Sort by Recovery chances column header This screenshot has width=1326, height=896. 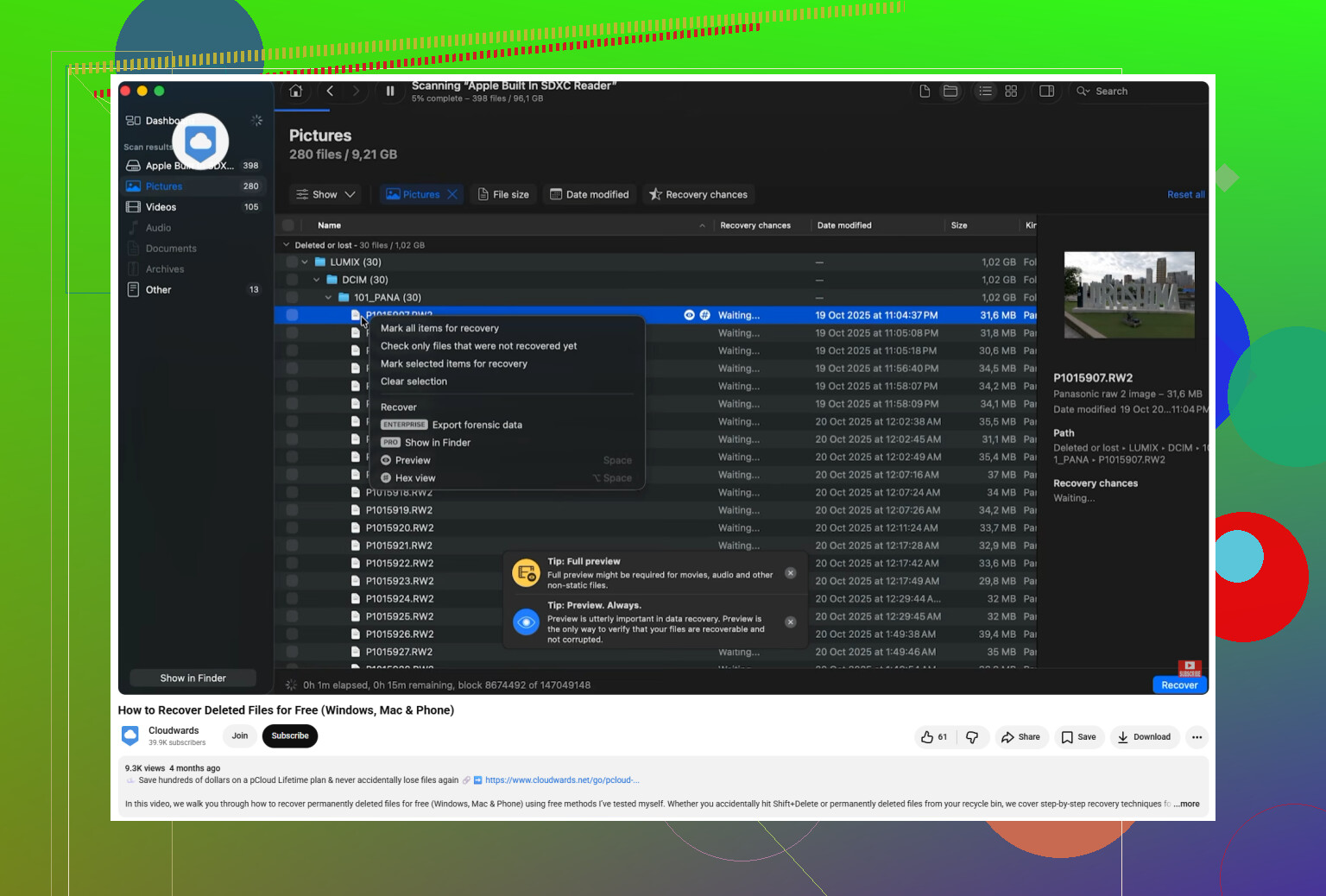(x=755, y=225)
